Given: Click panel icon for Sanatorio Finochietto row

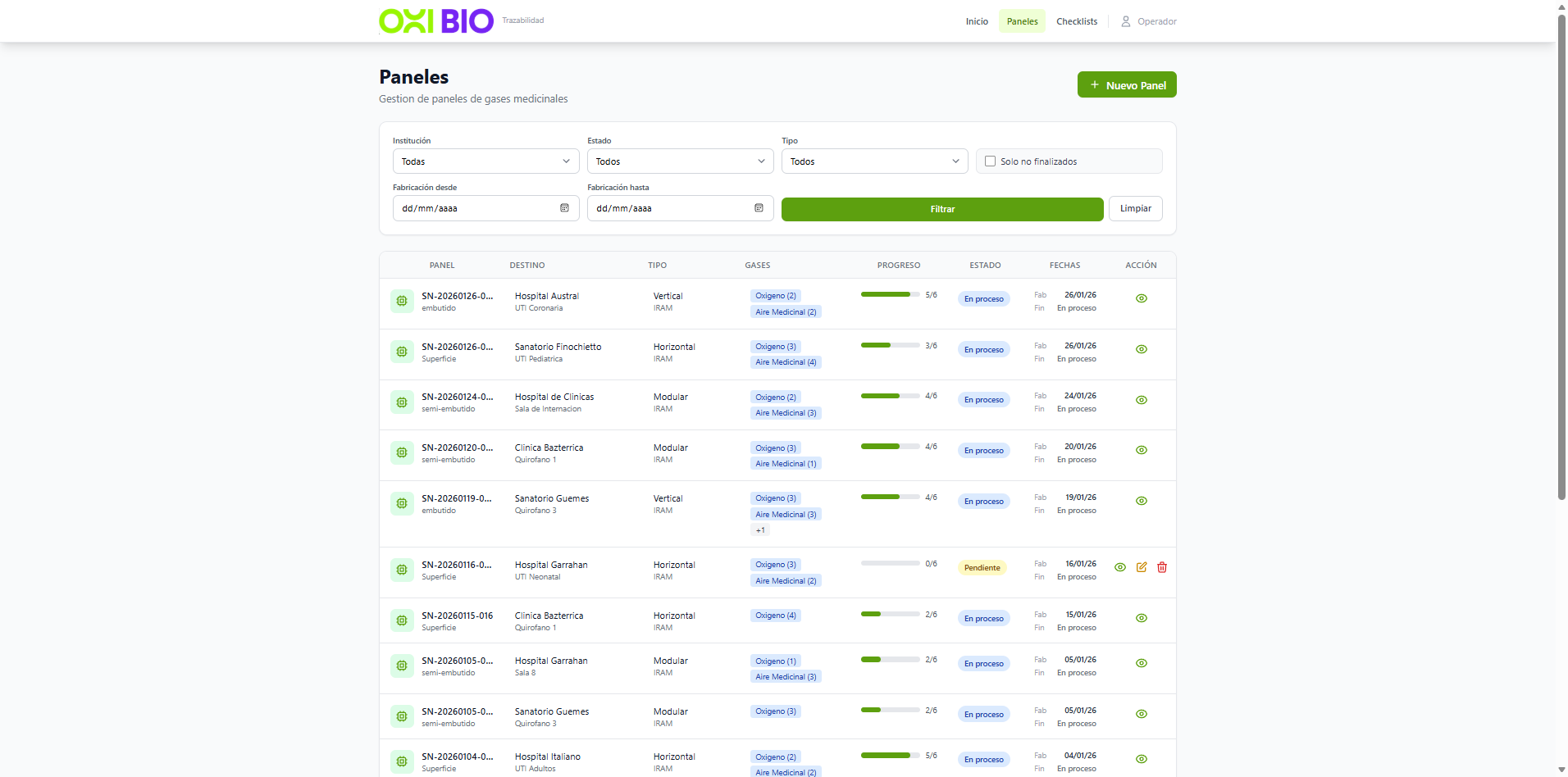Looking at the screenshot, I should click(402, 352).
